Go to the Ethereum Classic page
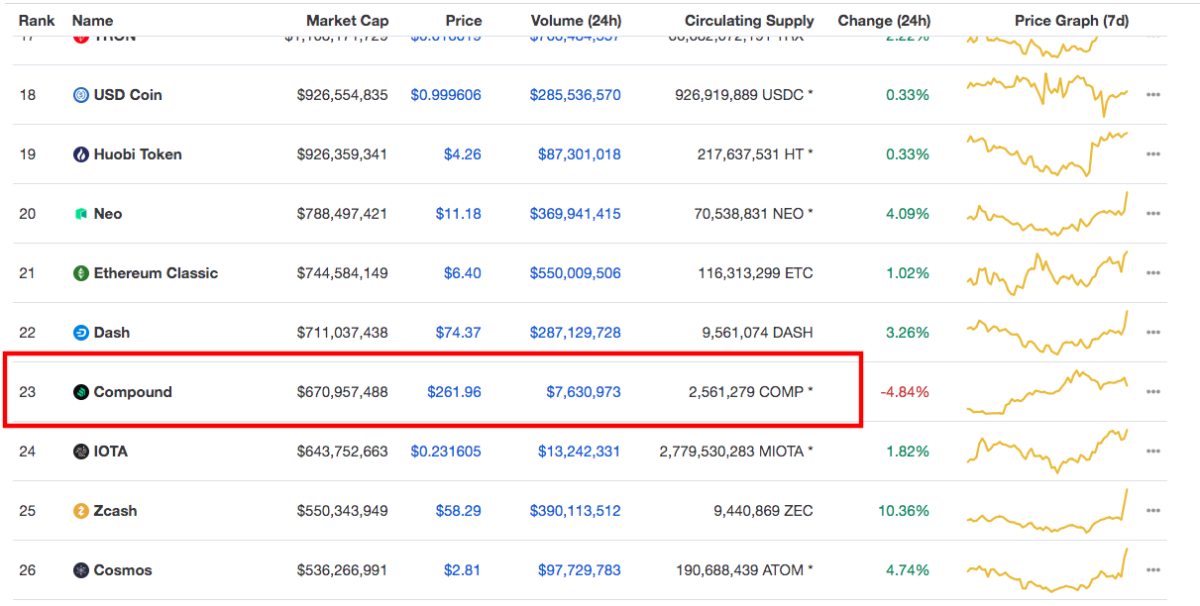1200x606 pixels. [x=156, y=273]
